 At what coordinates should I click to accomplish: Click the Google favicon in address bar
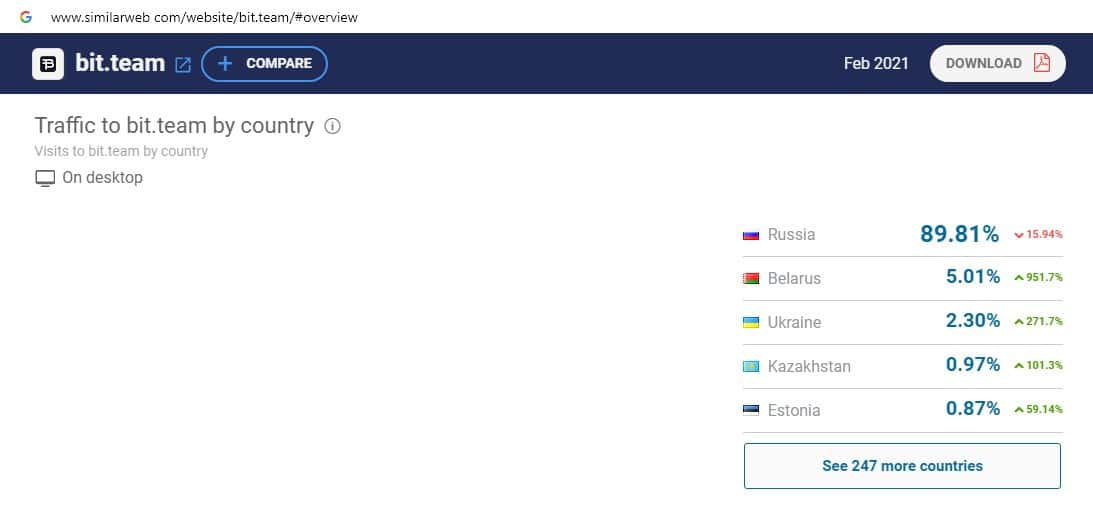(26, 17)
